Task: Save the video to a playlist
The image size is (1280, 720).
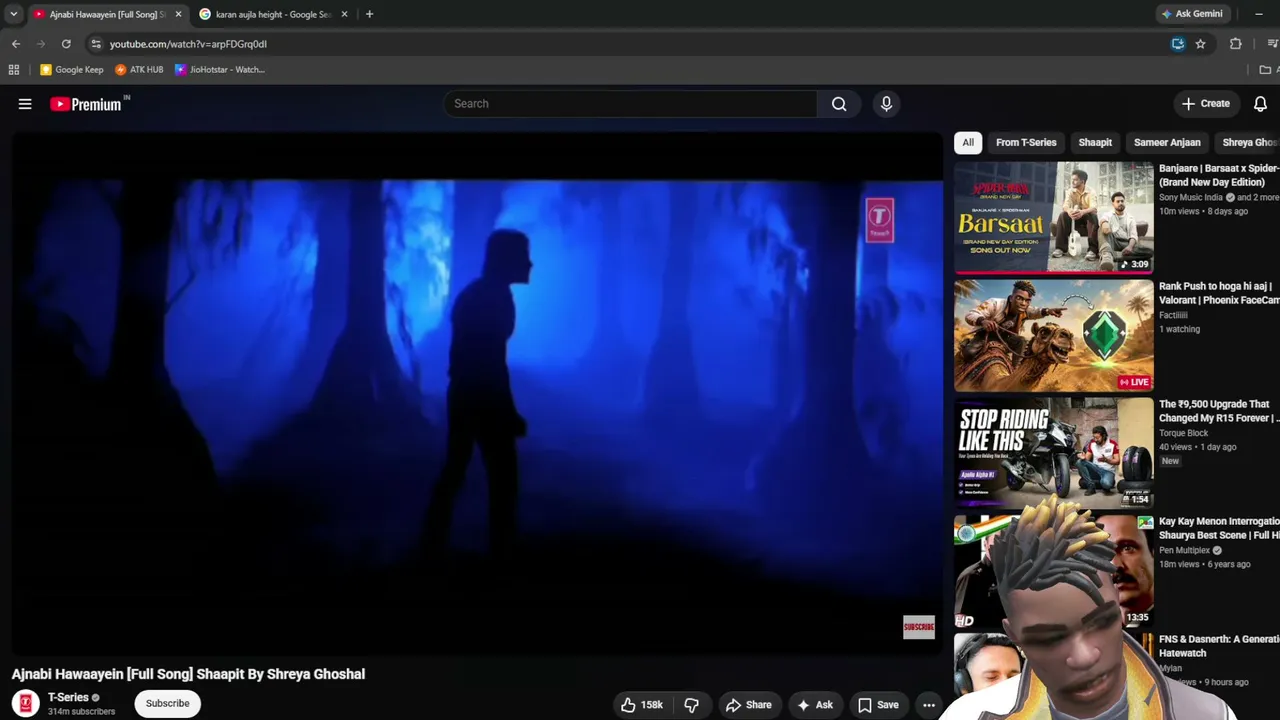Action: [x=878, y=705]
